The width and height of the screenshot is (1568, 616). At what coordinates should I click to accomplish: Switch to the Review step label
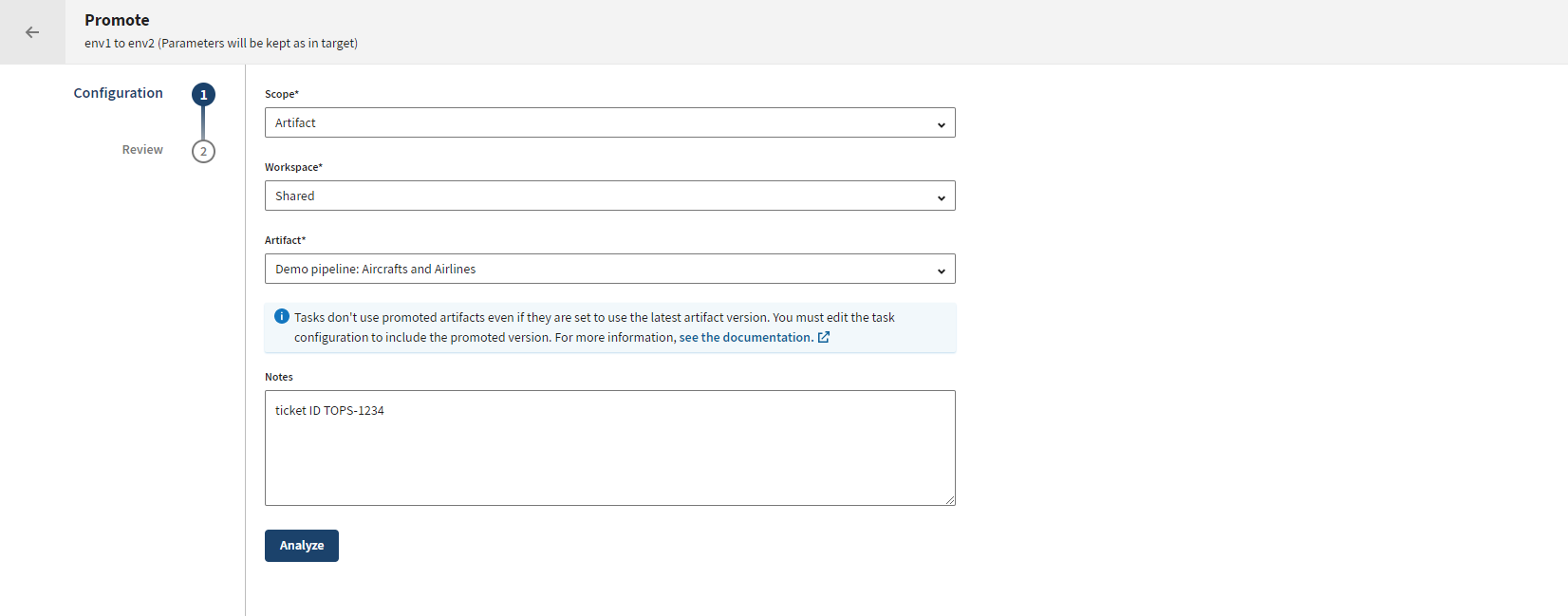pos(142,150)
